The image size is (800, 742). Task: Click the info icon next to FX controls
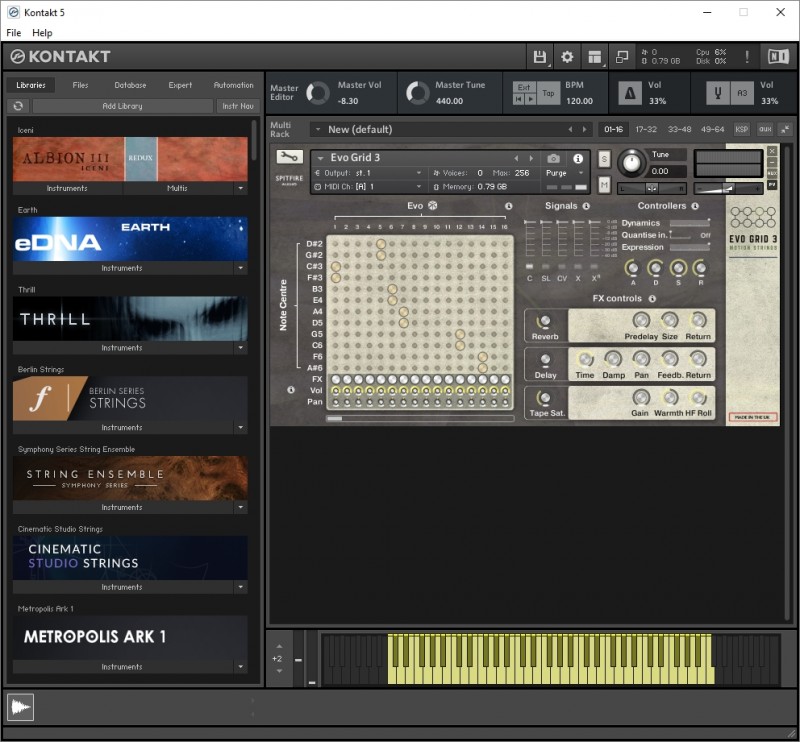(652, 299)
